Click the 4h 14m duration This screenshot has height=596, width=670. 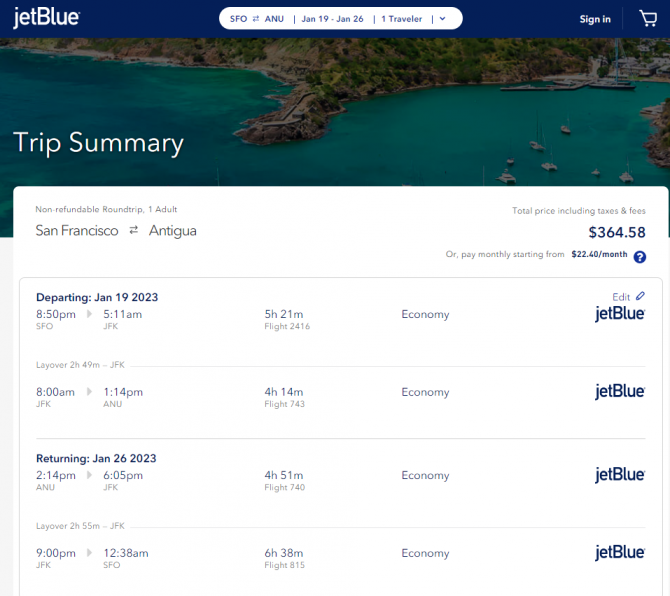coord(284,392)
